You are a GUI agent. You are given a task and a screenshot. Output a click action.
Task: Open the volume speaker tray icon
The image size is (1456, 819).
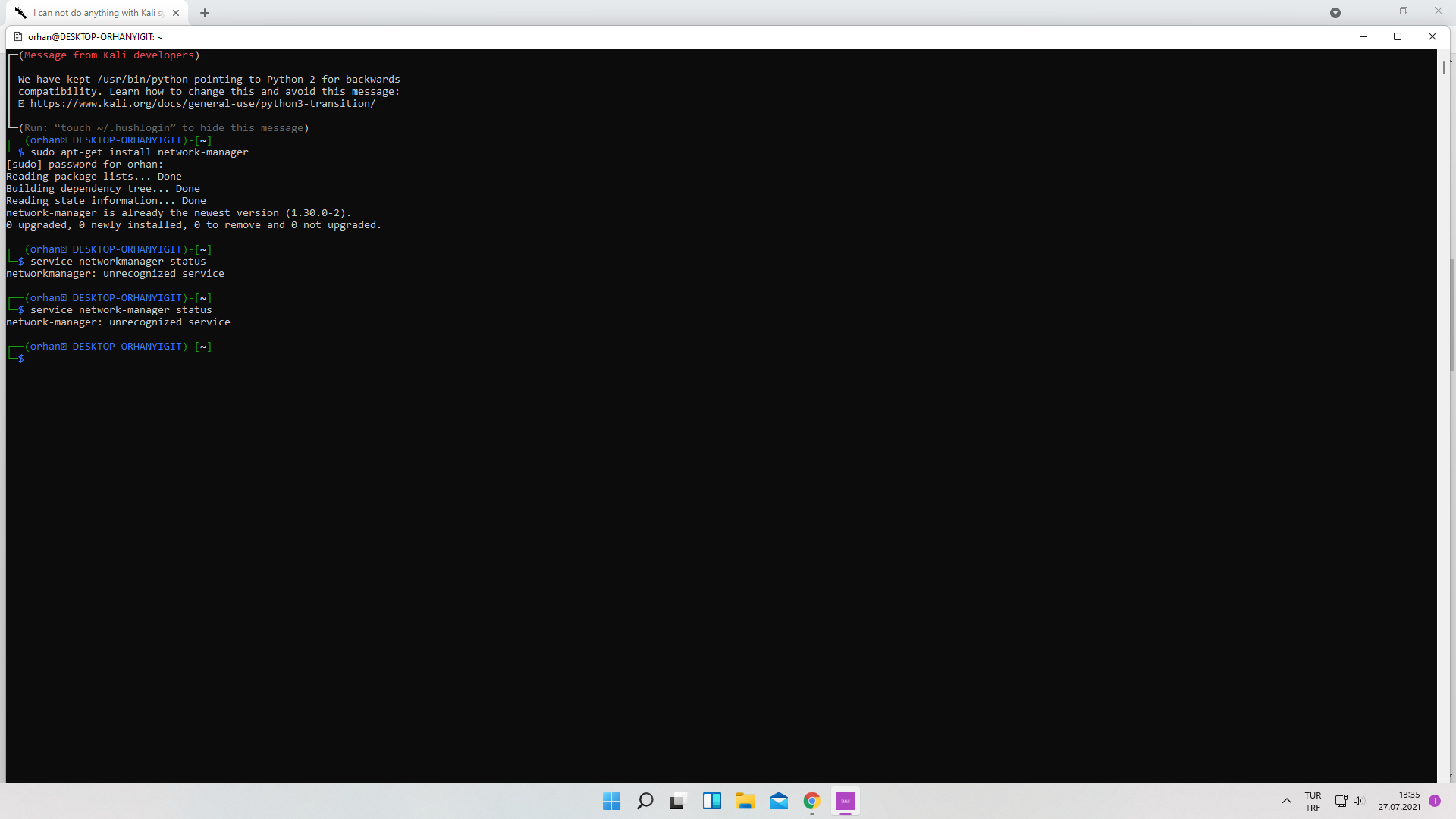pos(1358,801)
